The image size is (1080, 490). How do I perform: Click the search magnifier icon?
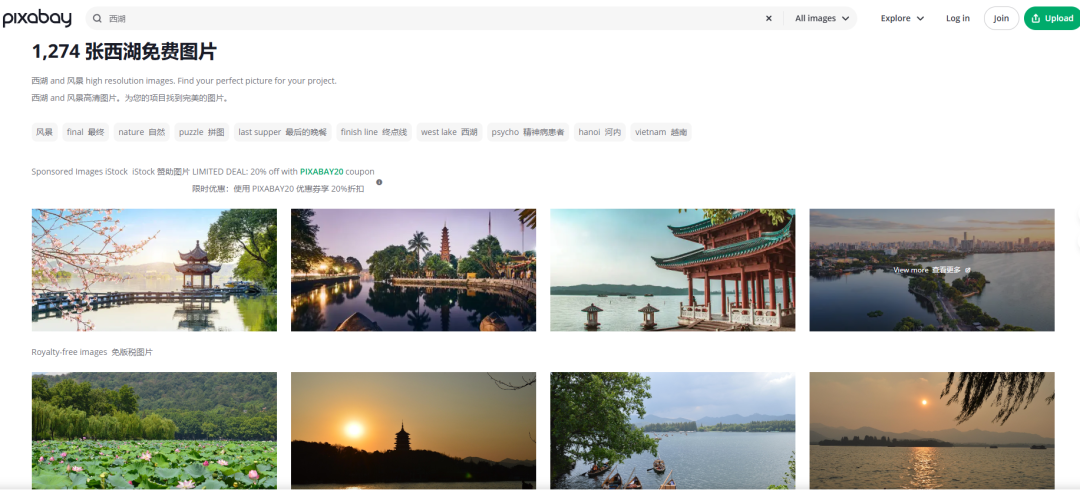coord(98,19)
